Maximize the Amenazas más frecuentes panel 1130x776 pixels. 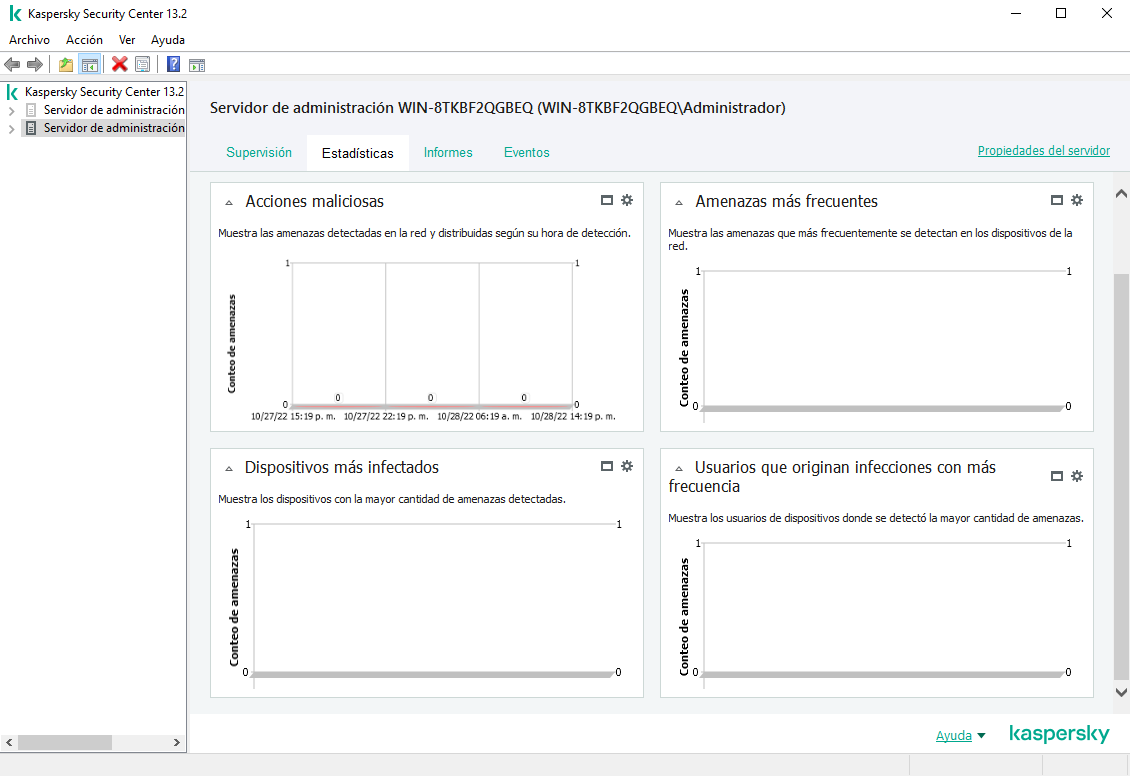[1056, 200]
